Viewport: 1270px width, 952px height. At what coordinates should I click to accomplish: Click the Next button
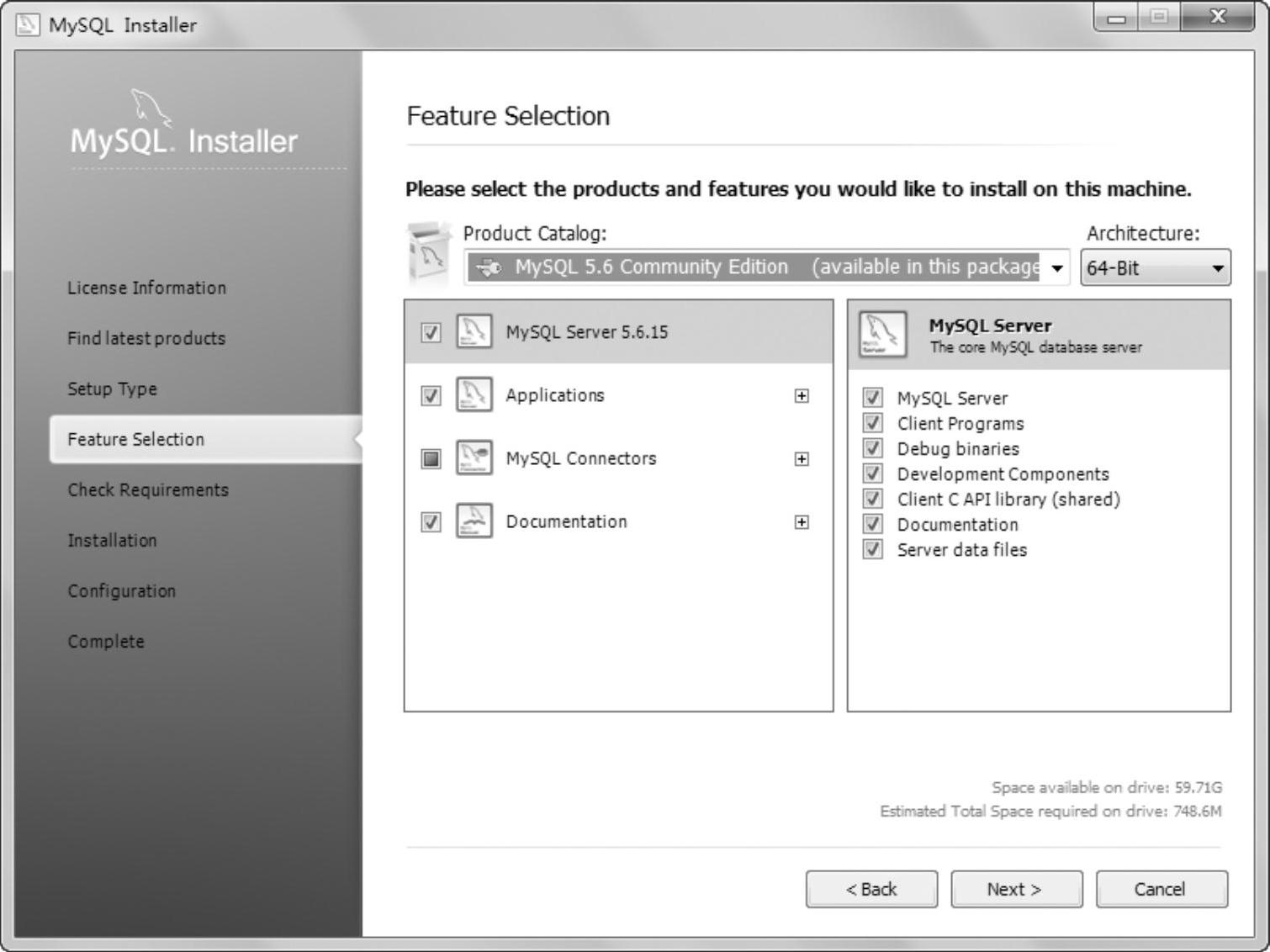pyautogui.click(x=1017, y=889)
